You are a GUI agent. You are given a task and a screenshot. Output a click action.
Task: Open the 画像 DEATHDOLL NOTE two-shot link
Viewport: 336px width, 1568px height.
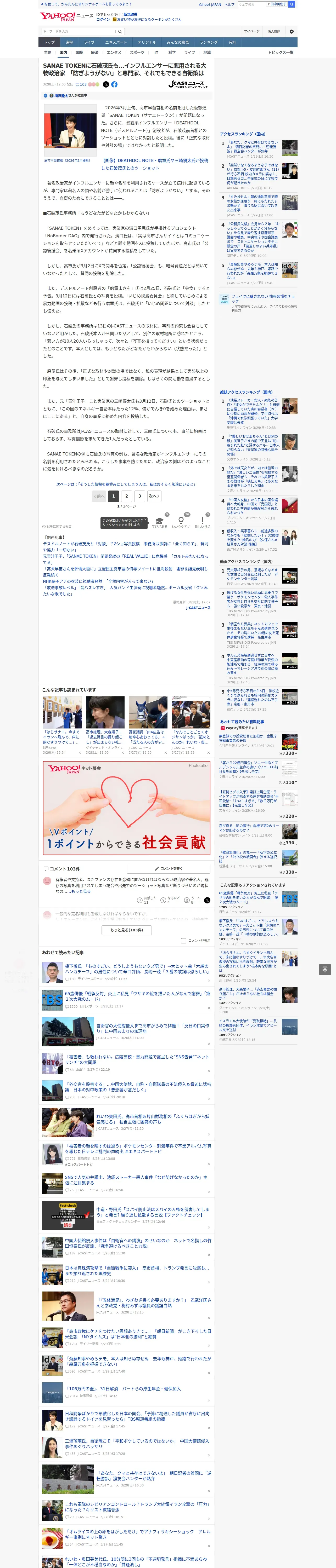tap(154, 164)
